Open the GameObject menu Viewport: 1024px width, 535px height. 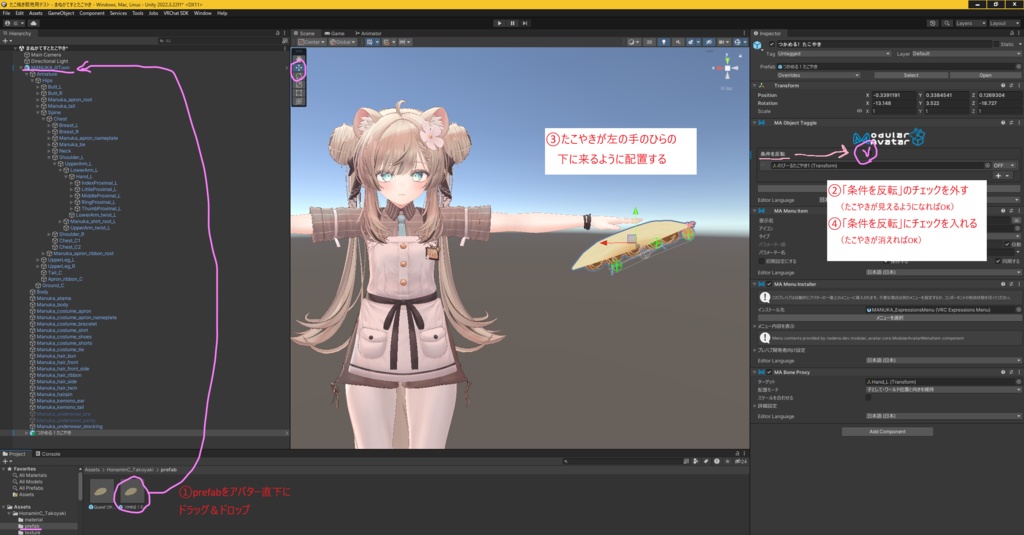pyautogui.click(x=61, y=13)
